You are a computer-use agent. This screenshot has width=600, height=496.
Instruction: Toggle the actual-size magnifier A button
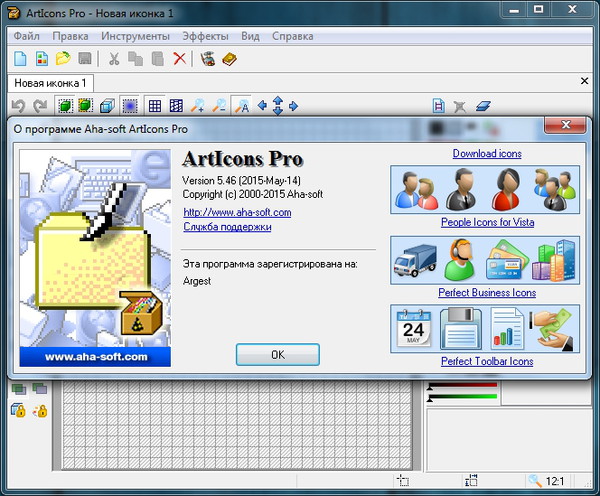tap(241, 105)
